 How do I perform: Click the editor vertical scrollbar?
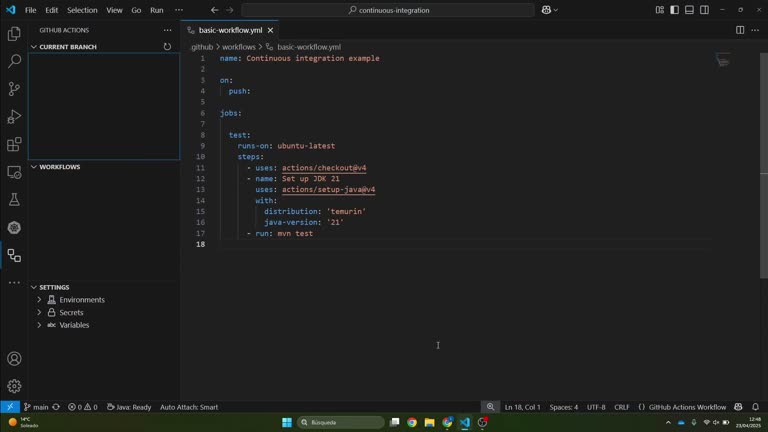(x=764, y=166)
